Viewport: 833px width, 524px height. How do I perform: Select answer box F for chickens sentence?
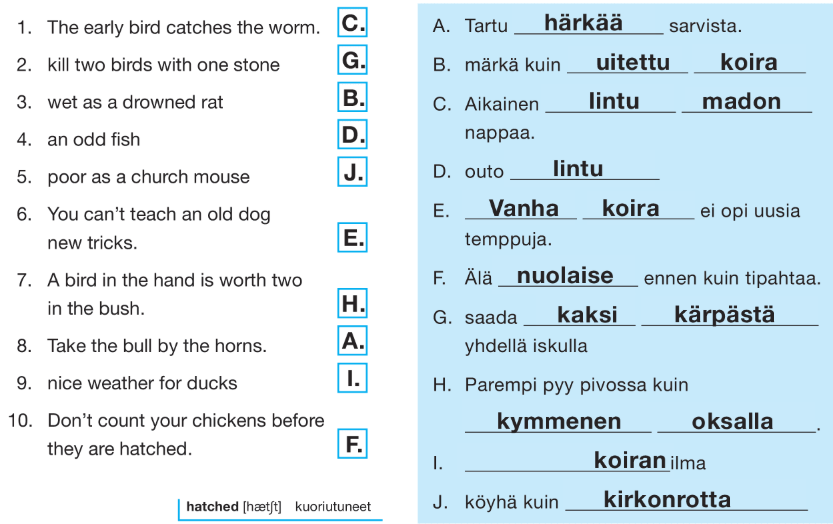[x=352, y=443]
